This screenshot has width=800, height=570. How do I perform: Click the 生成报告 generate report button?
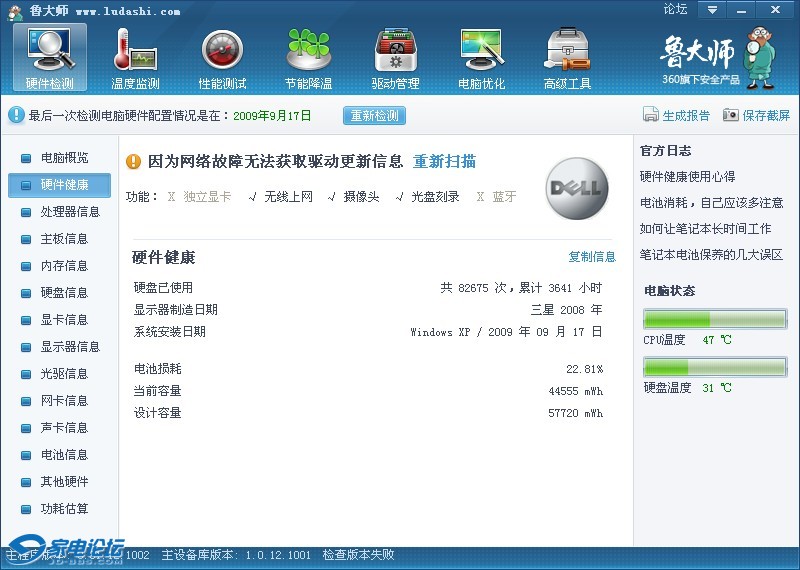click(677, 116)
